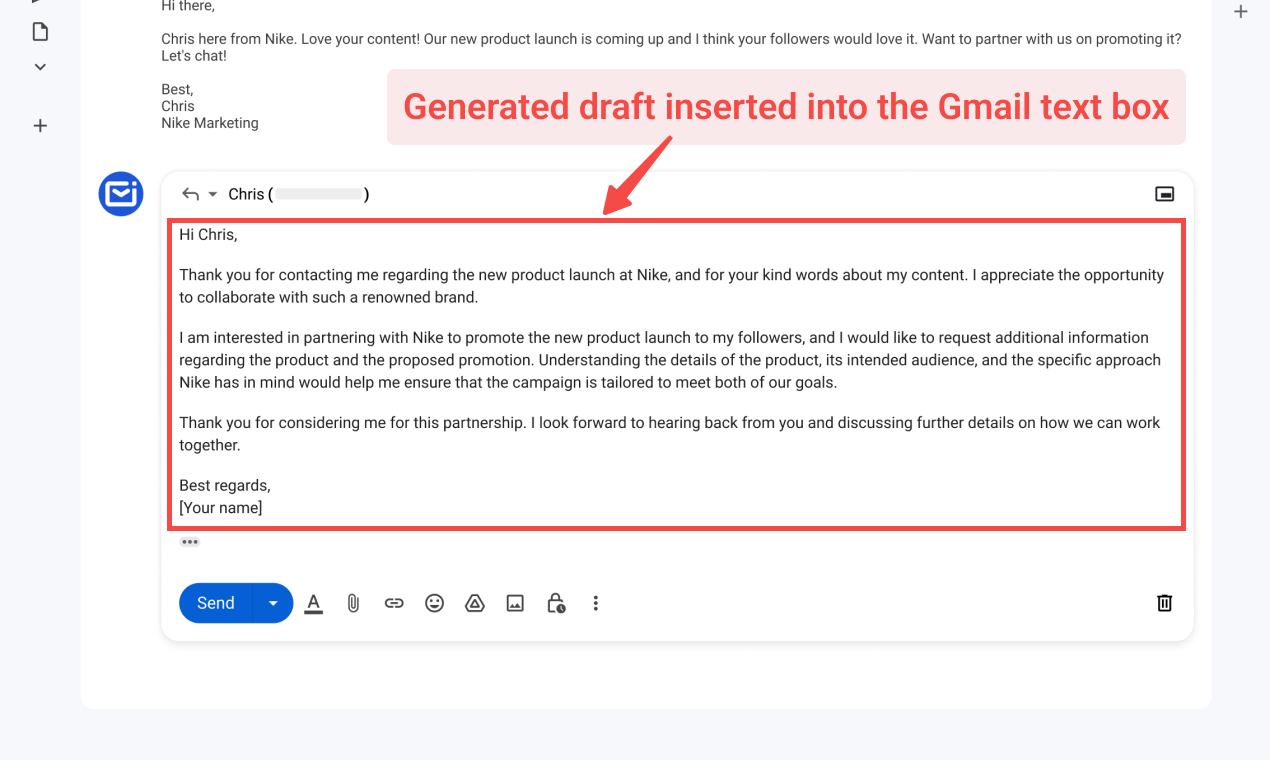This screenshot has width=1270, height=760.
Task: Expand the chevron in left sidebar
Action: point(40,67)
